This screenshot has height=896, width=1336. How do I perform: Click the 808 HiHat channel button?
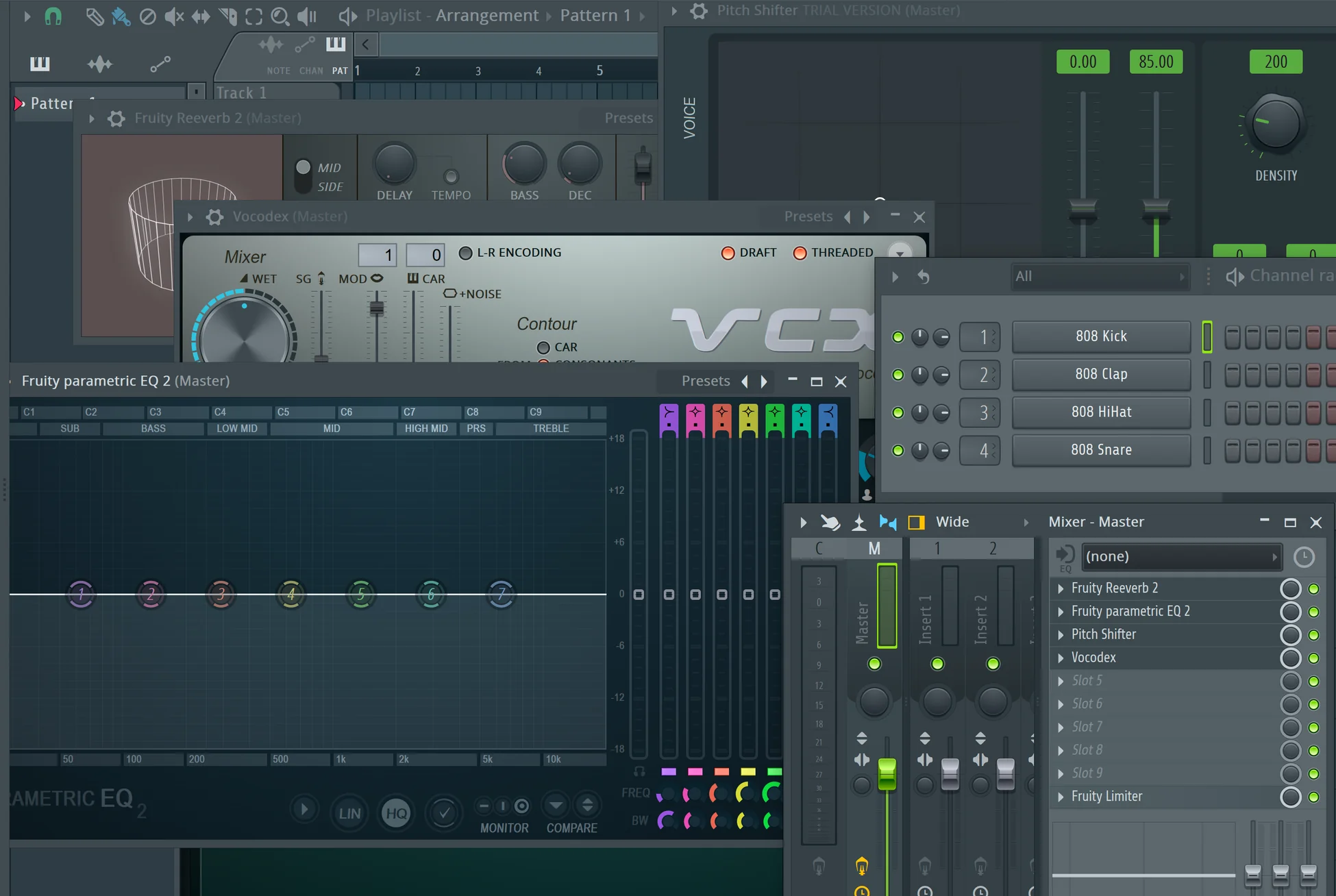tap(1101, 412)
